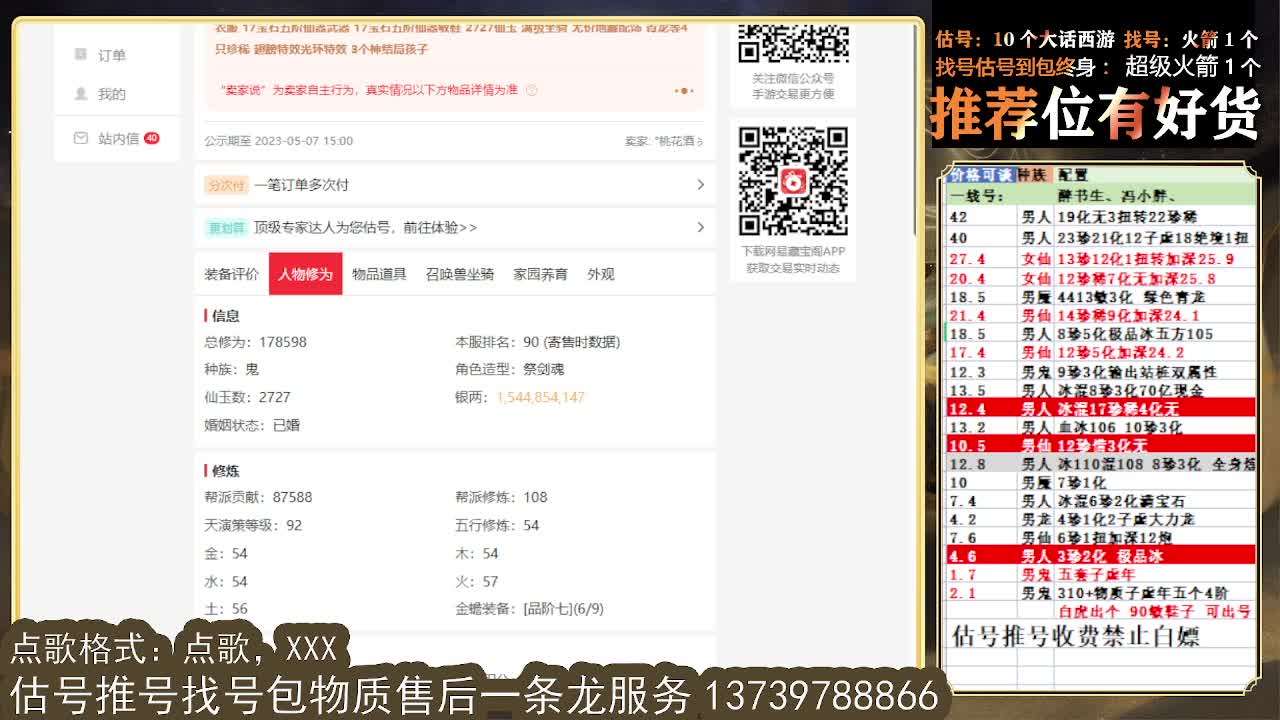Click the 微信公众号 QR code

pos(793,45)
